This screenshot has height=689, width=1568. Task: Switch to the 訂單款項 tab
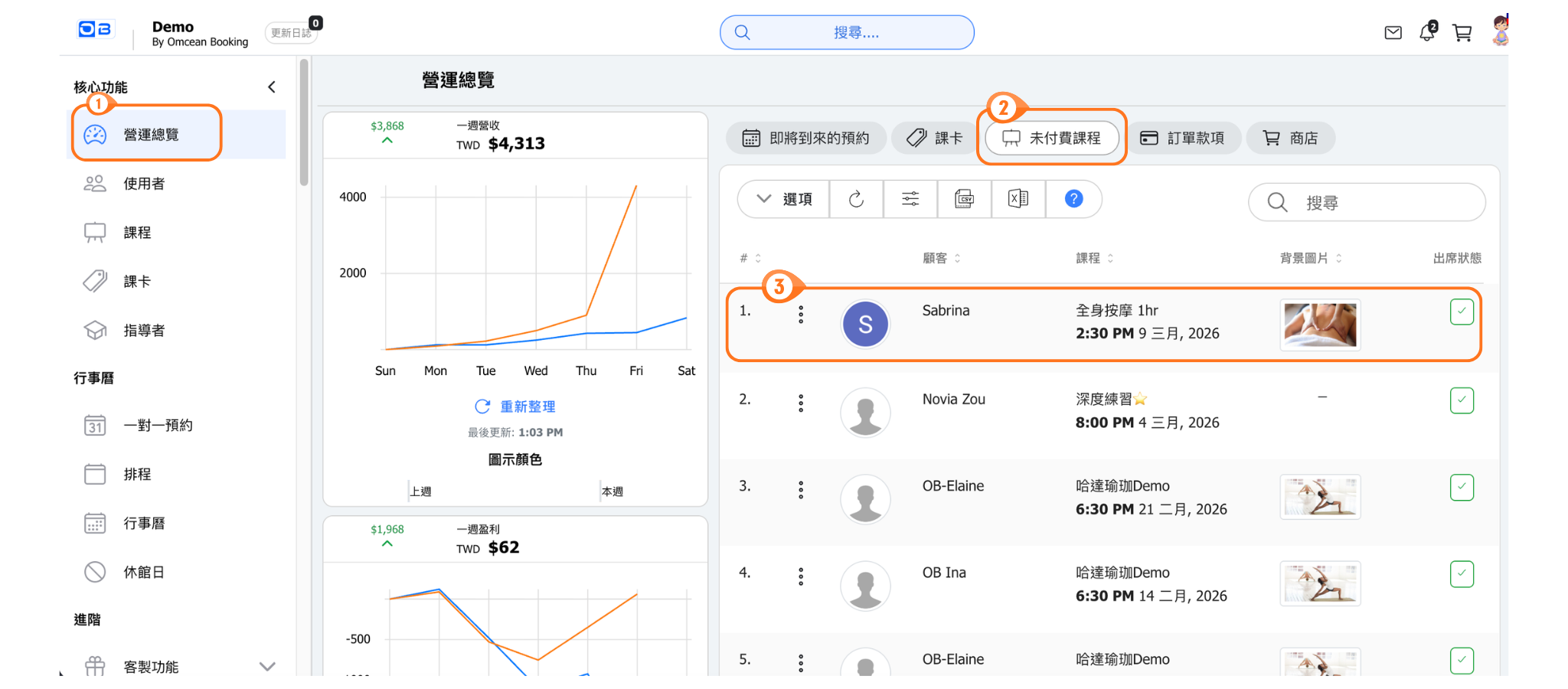tap(1184, 139)
